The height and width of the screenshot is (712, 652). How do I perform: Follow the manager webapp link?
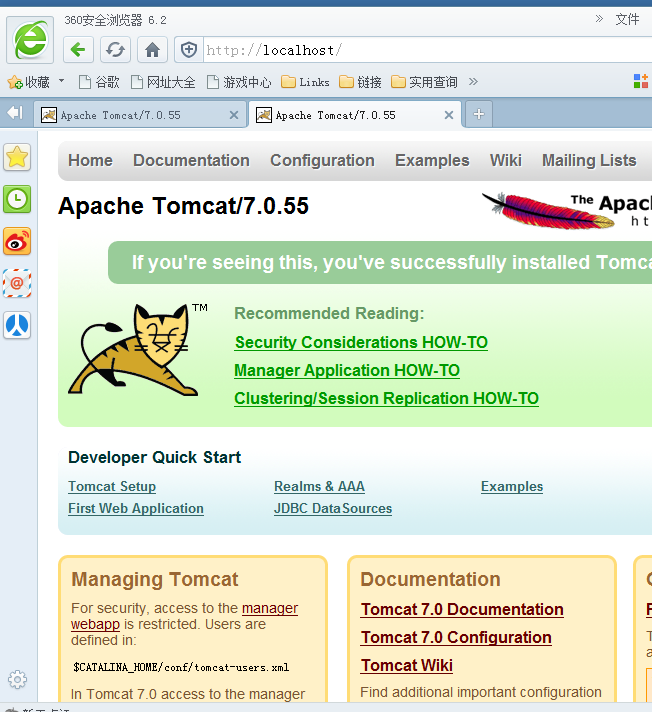pyautogui.click(x=270, y=608)
